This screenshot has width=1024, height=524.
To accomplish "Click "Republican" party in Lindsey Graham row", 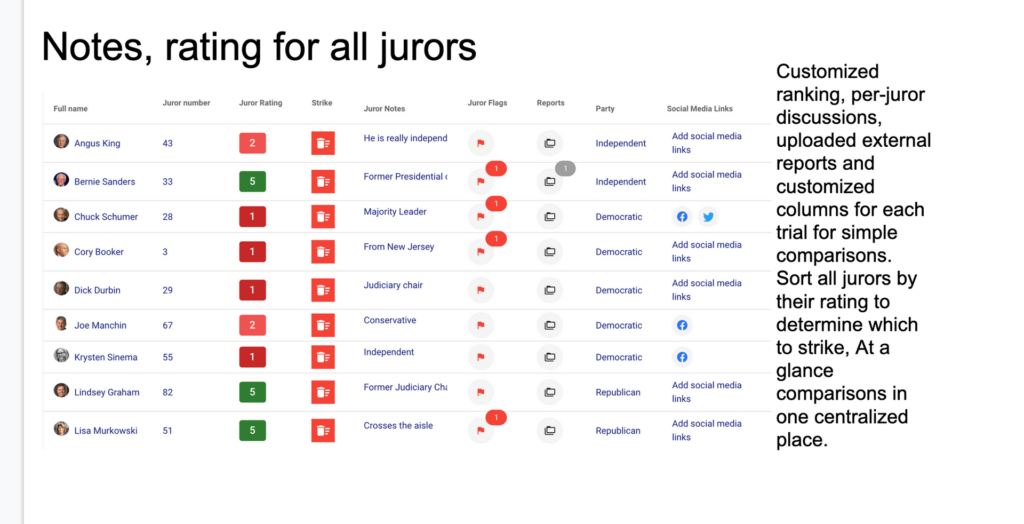I will coord(618,393).
